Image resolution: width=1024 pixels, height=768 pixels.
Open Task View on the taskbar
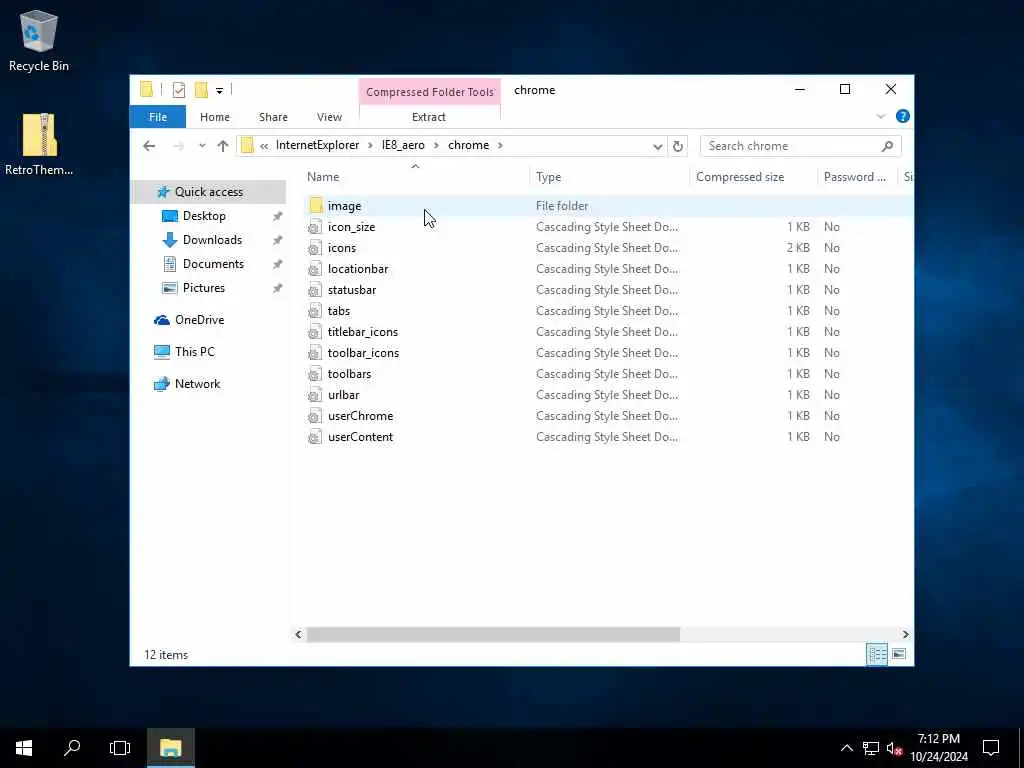(120, 748)
